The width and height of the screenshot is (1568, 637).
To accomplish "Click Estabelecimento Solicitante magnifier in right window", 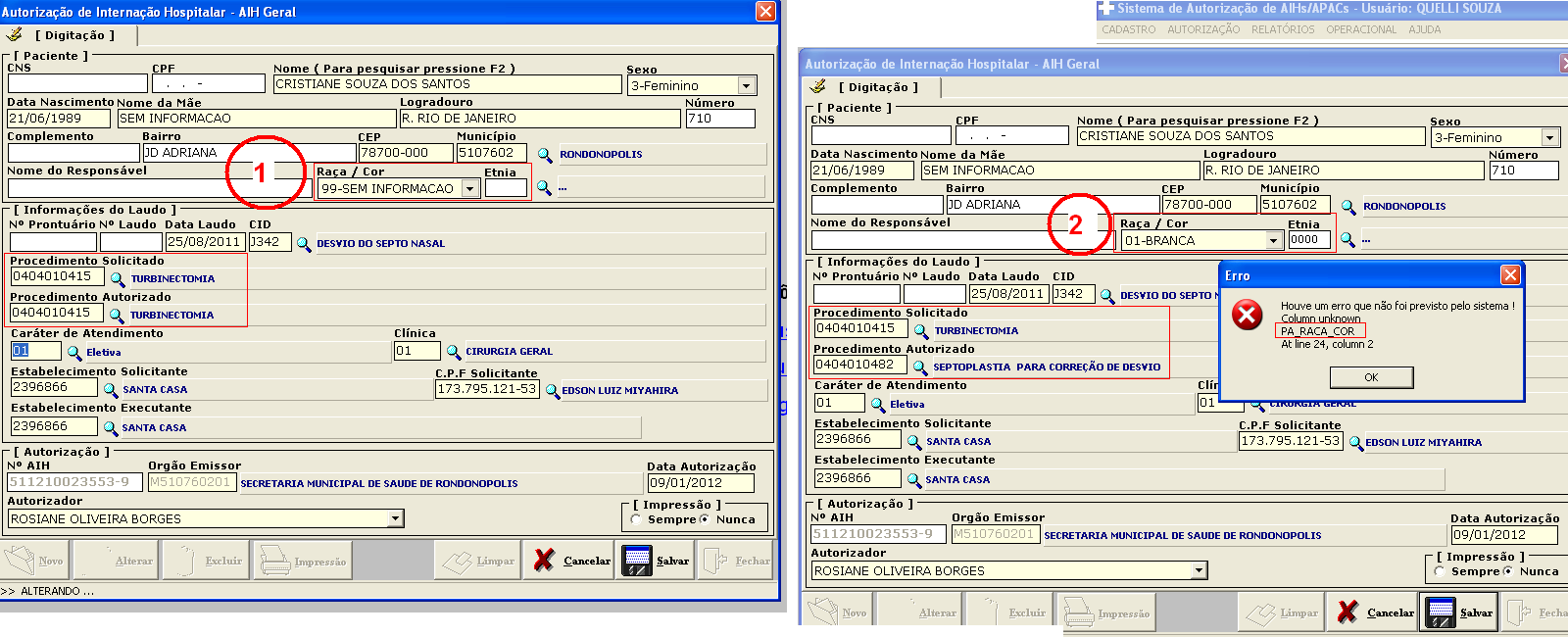I will pyautogui.click(x=914, y=442).
